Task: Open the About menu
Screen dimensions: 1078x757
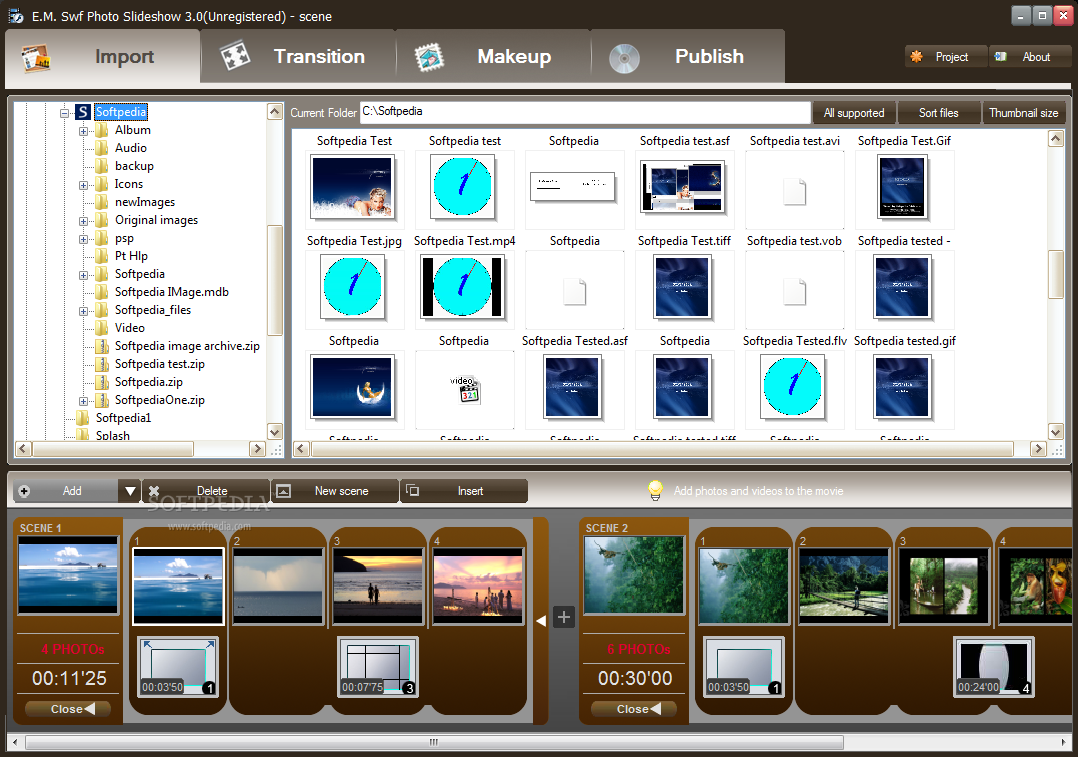Action: tap(1029, 57)
